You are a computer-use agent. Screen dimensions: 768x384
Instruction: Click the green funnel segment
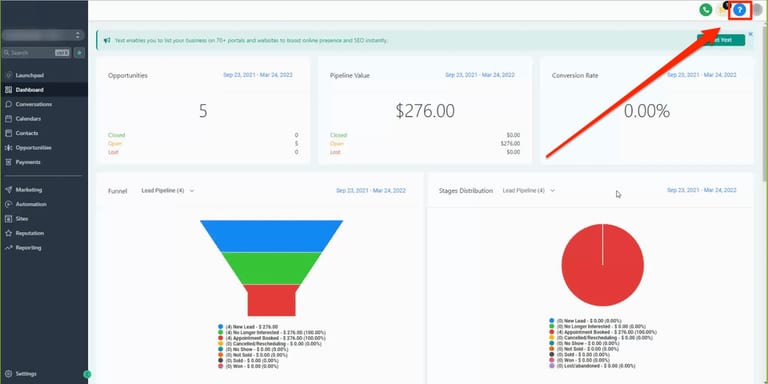271,268
